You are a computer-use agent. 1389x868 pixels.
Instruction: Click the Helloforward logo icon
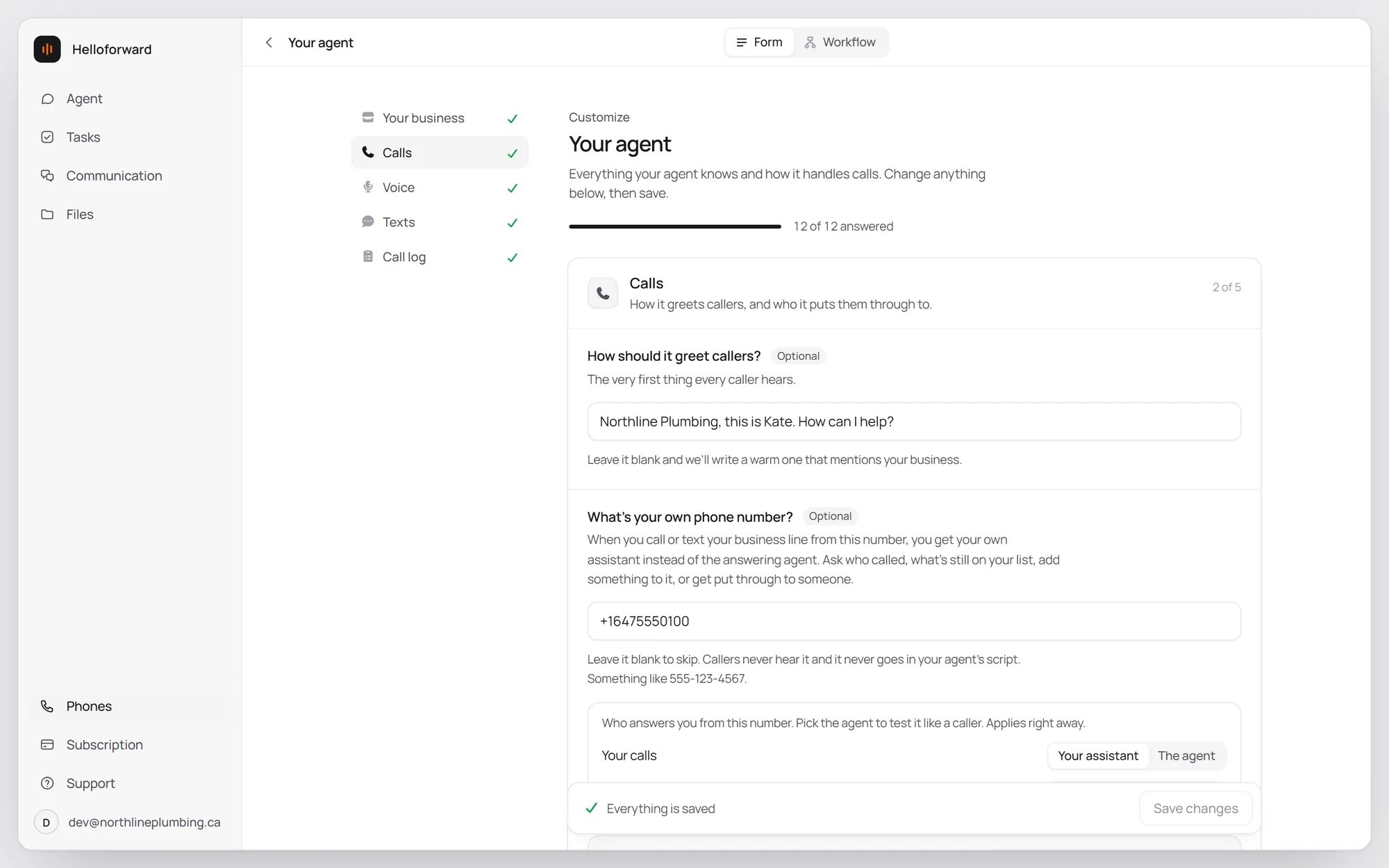pyautogui.click(x=47, y=49)
